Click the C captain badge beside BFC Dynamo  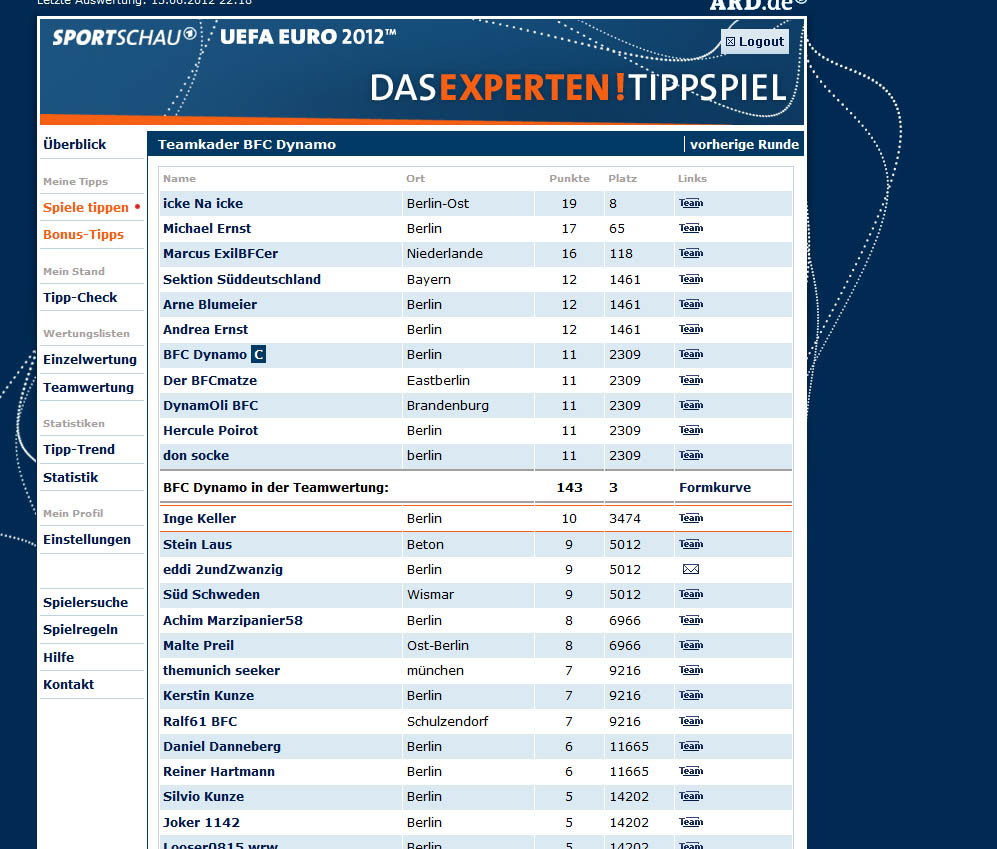click(x=258, y=354)
